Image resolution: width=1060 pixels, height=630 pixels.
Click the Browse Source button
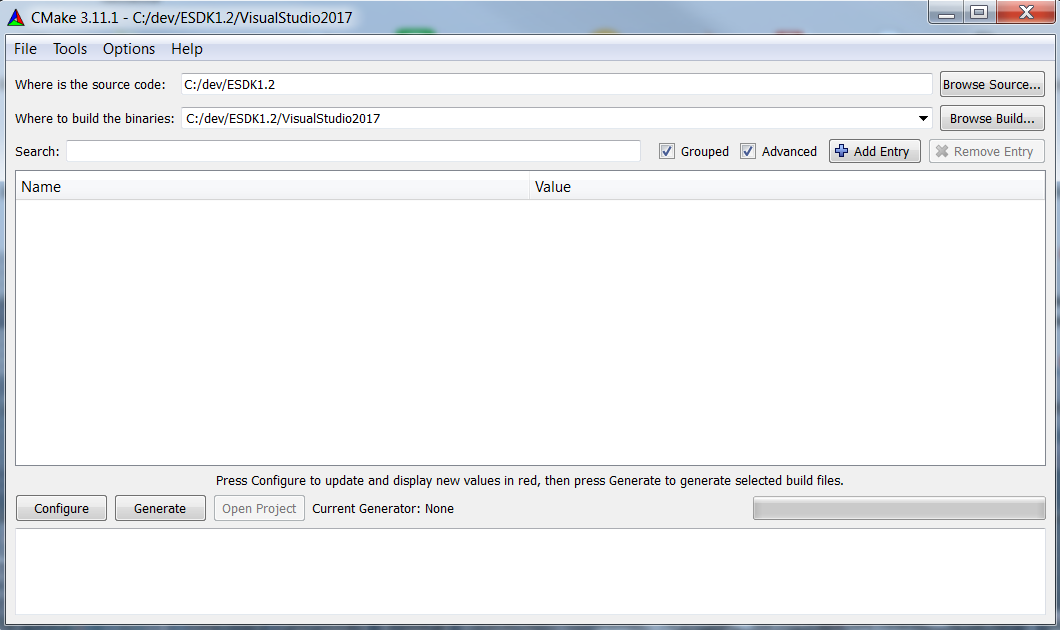(992, 84)
